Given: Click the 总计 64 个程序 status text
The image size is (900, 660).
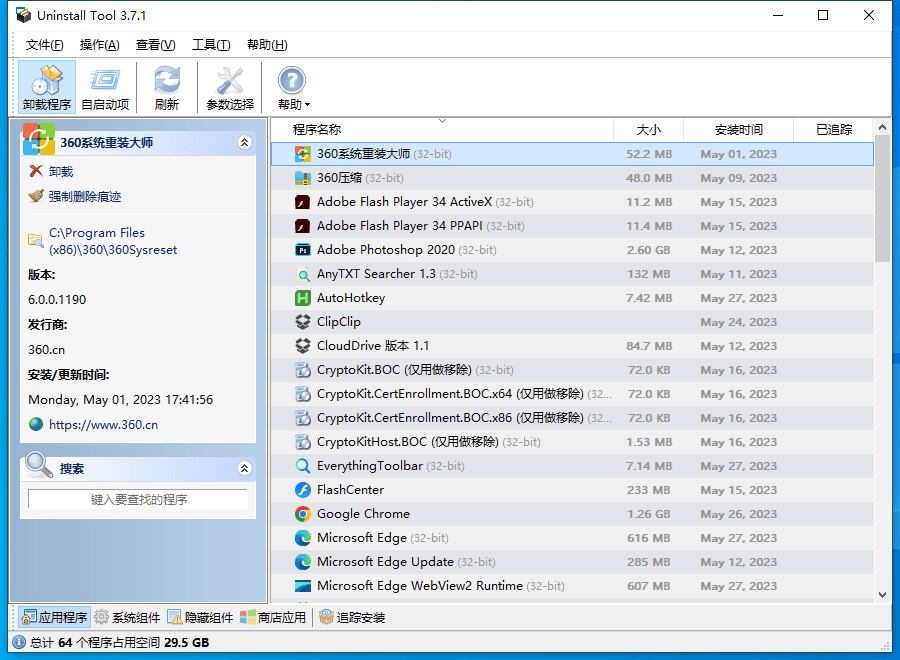Looking at the screenshot, I should 119,642.
